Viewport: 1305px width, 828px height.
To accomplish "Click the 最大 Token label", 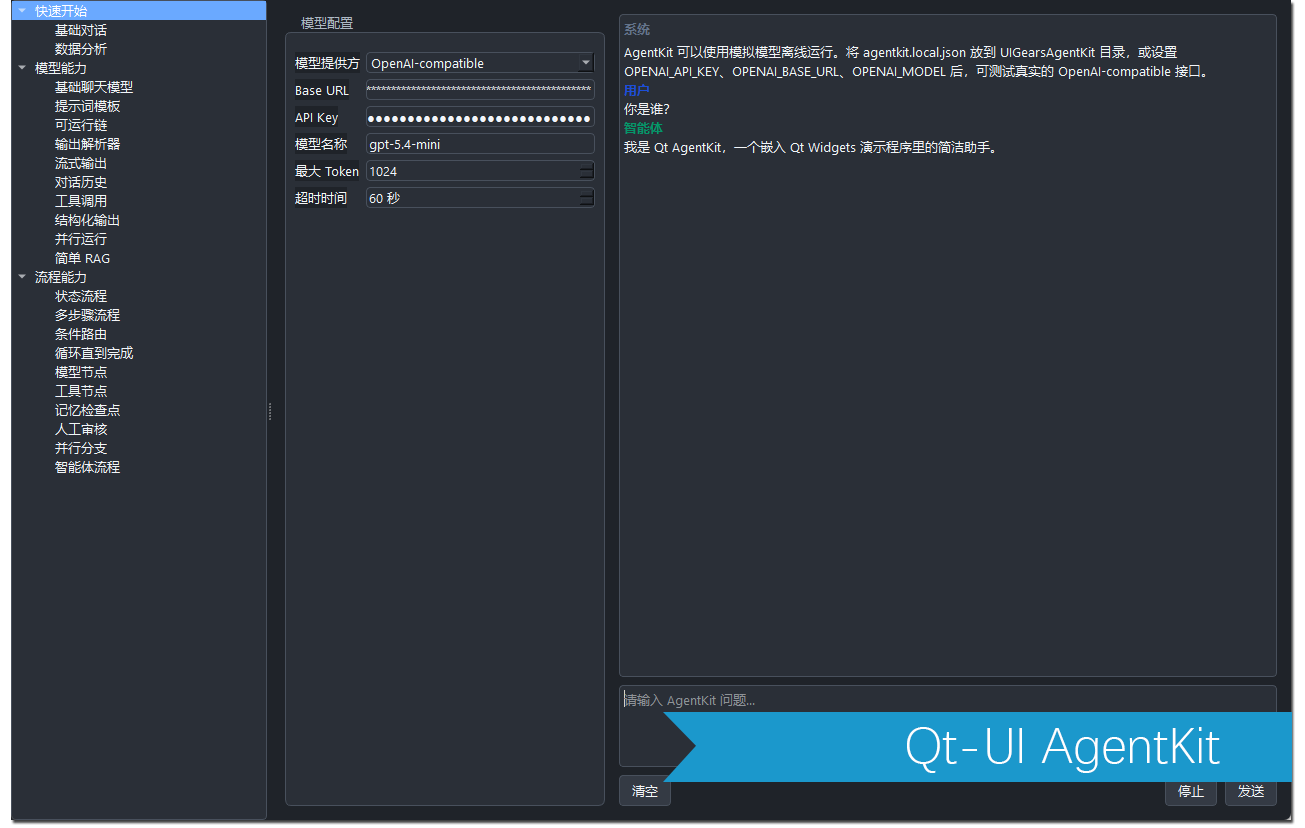I will [x=327, y=171].
